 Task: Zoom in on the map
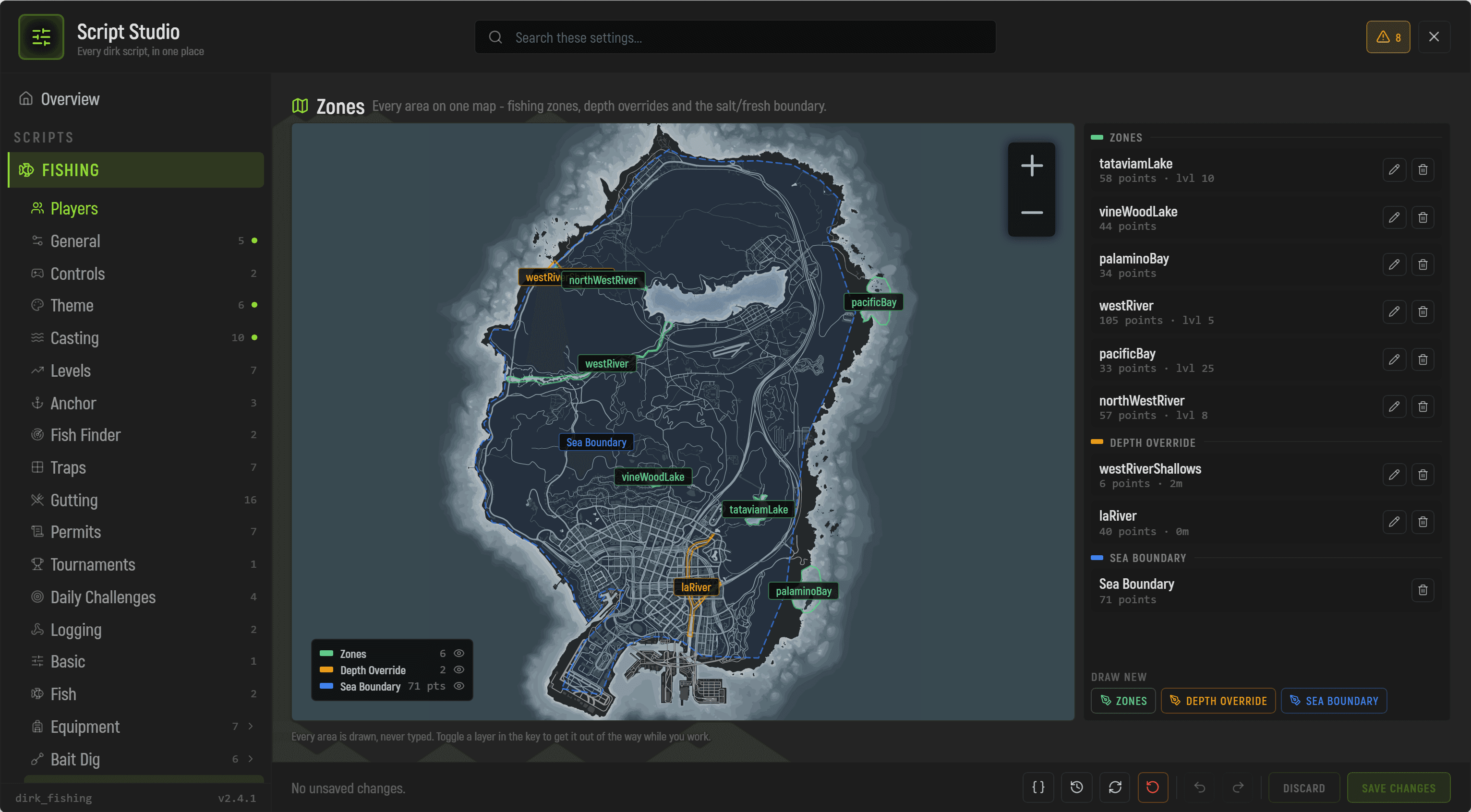pyautogui.click(x=1031, y=166)
